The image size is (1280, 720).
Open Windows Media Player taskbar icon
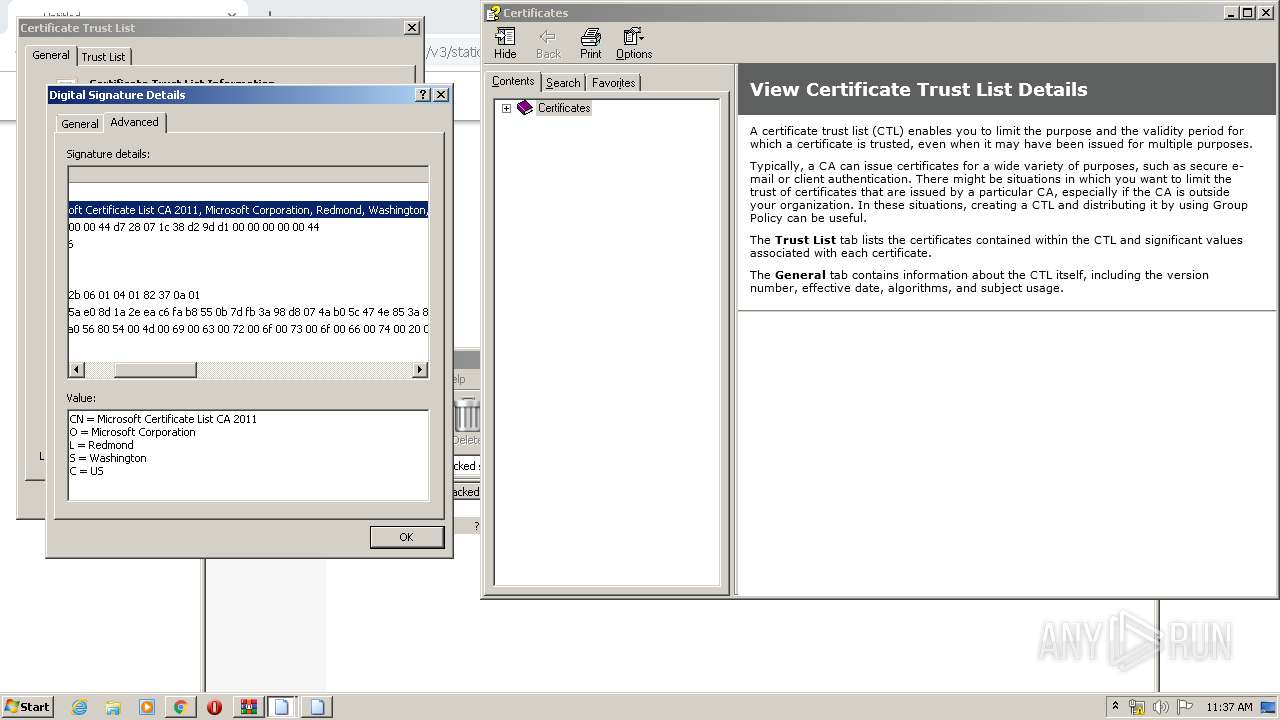point(147,707)
